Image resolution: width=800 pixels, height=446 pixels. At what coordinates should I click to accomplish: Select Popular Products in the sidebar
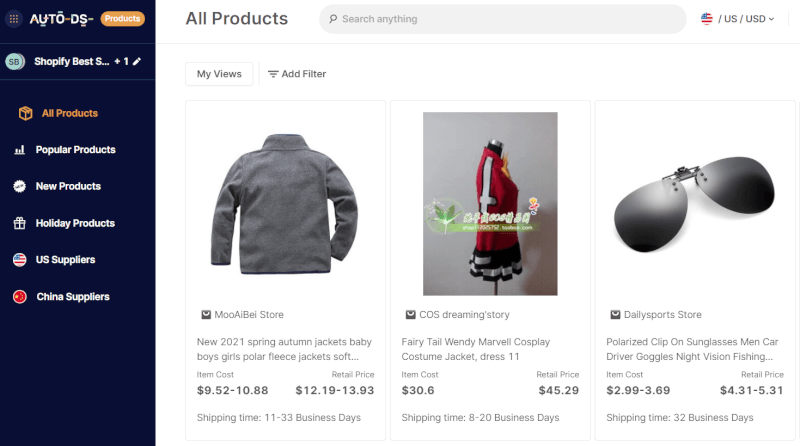75,150
